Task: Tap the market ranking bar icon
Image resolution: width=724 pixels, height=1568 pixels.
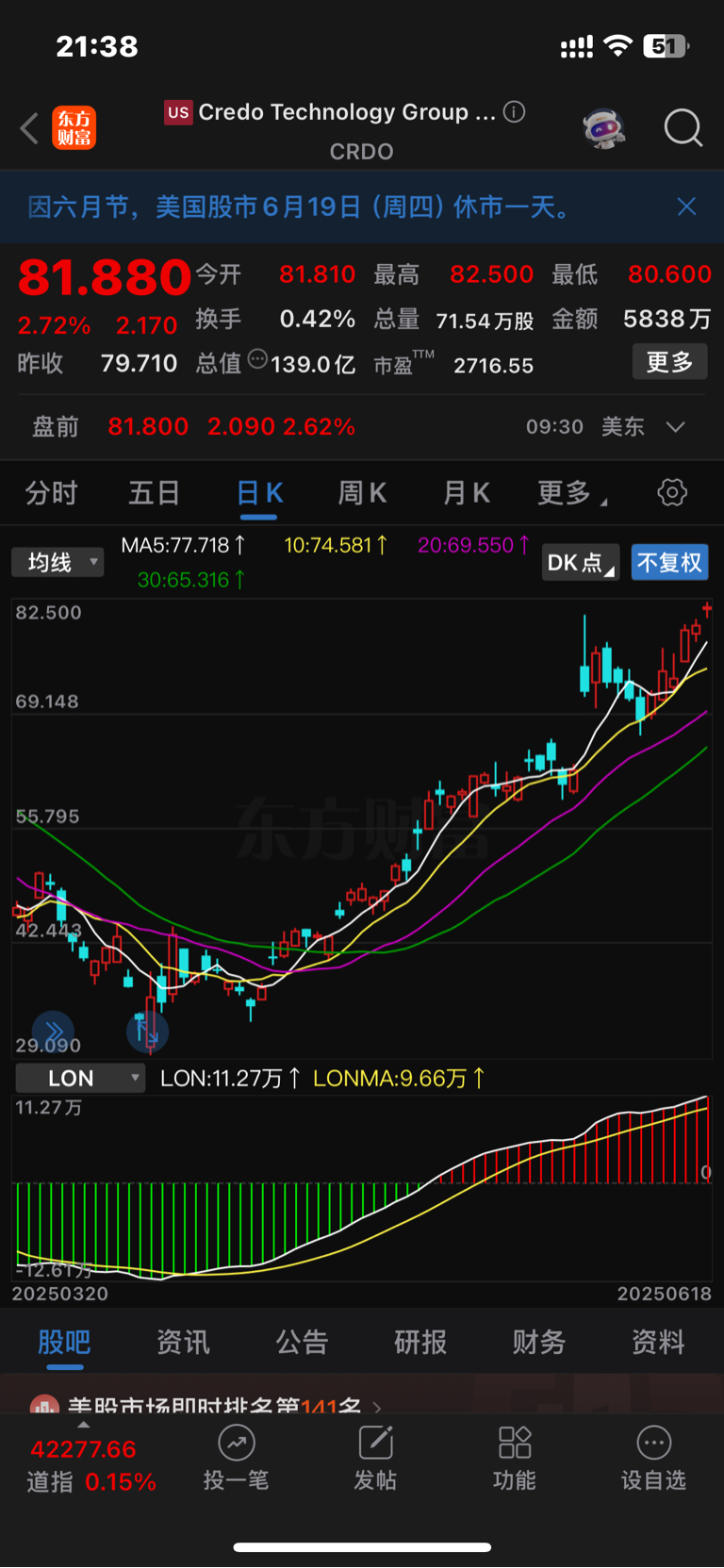Action: [44, 1405]
